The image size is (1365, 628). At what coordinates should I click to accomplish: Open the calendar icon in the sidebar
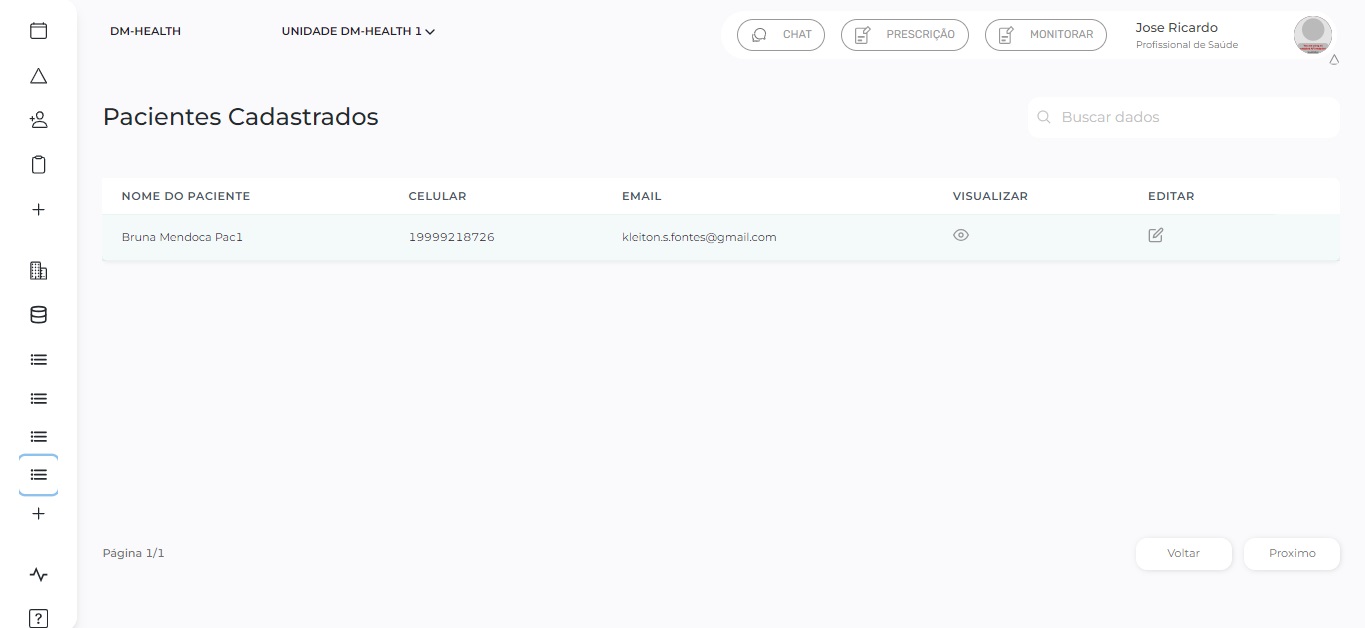pyautogui.click(x=38, y=31)
